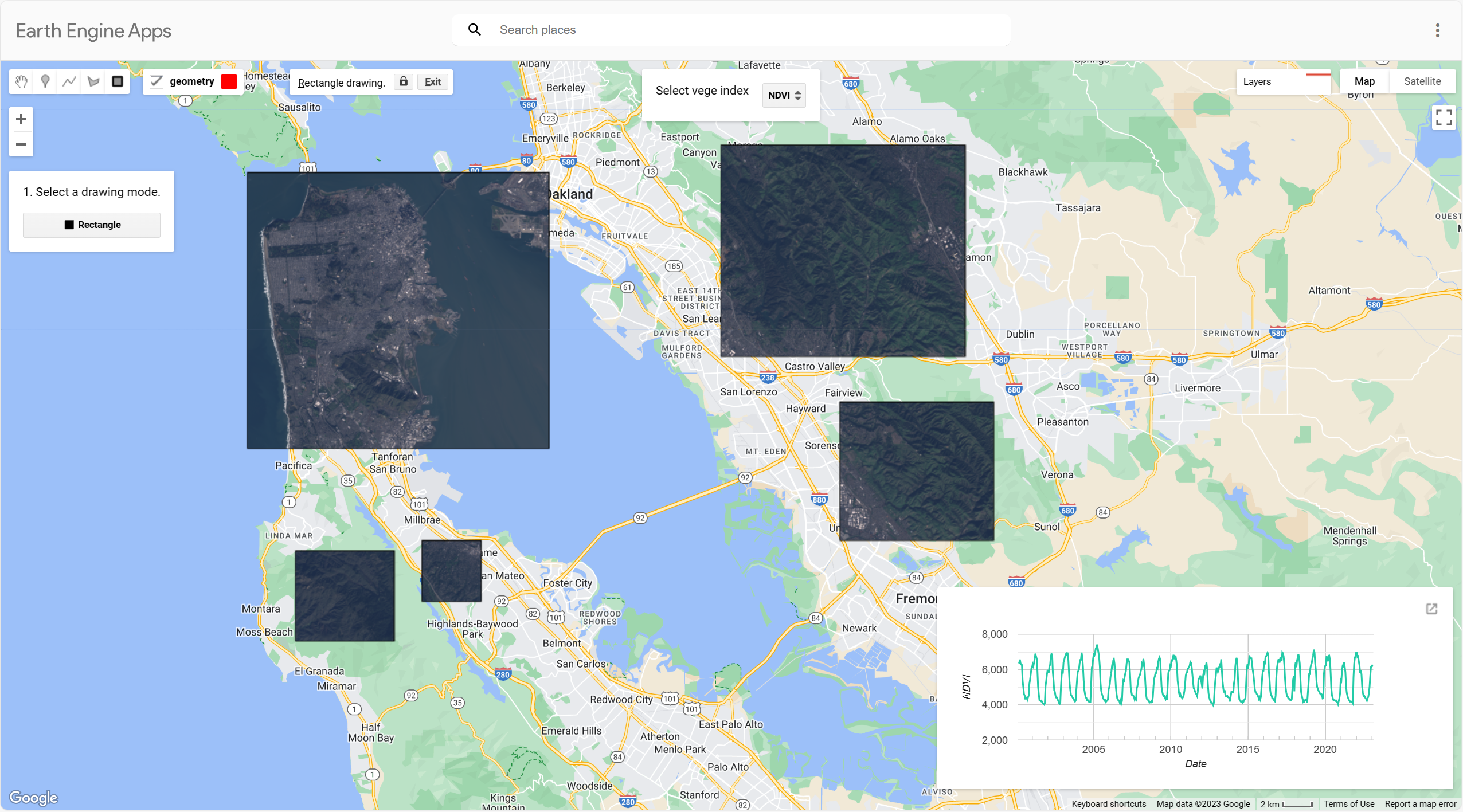
Task: Click the lock icon beside Rectangle drawing
Action: click(404, 81)
